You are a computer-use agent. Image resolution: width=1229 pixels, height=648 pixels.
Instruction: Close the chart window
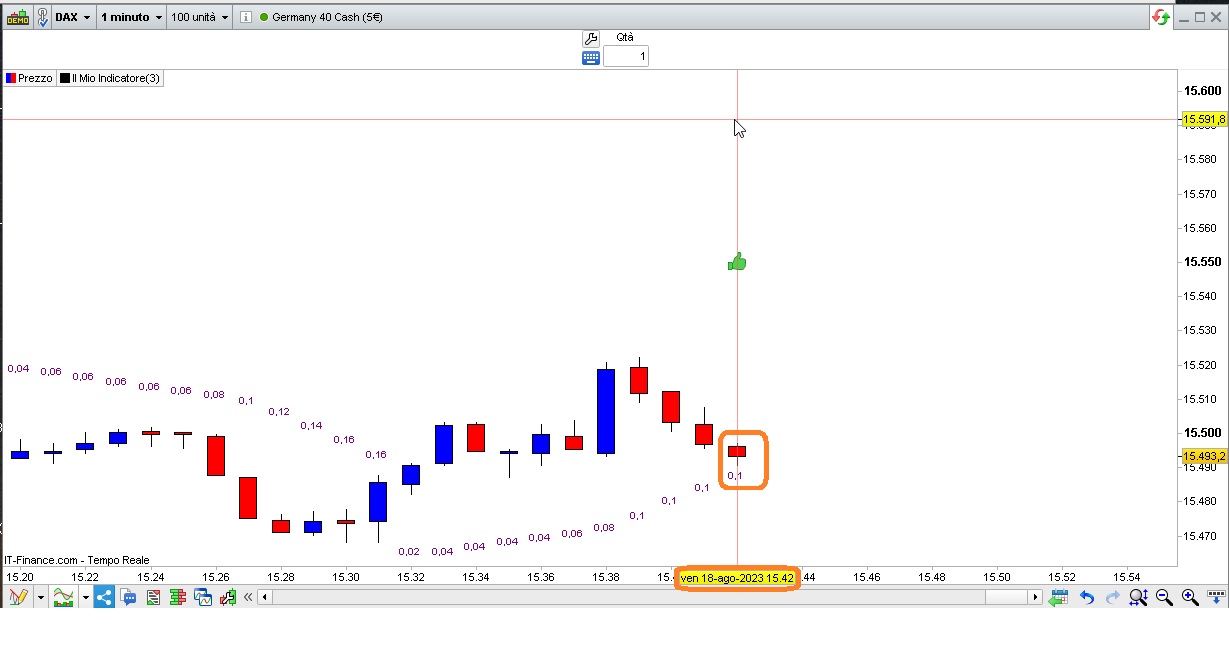click(1217, 17)
